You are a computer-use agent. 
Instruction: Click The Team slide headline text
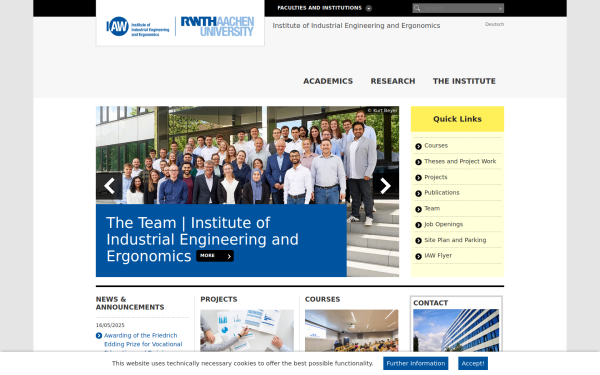202,239
